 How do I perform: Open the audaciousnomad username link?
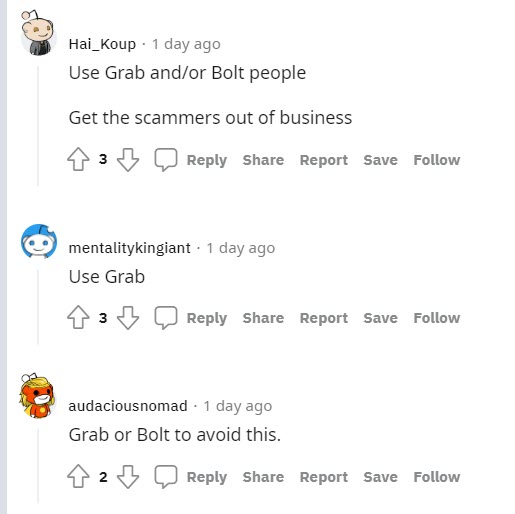point(128,406)
